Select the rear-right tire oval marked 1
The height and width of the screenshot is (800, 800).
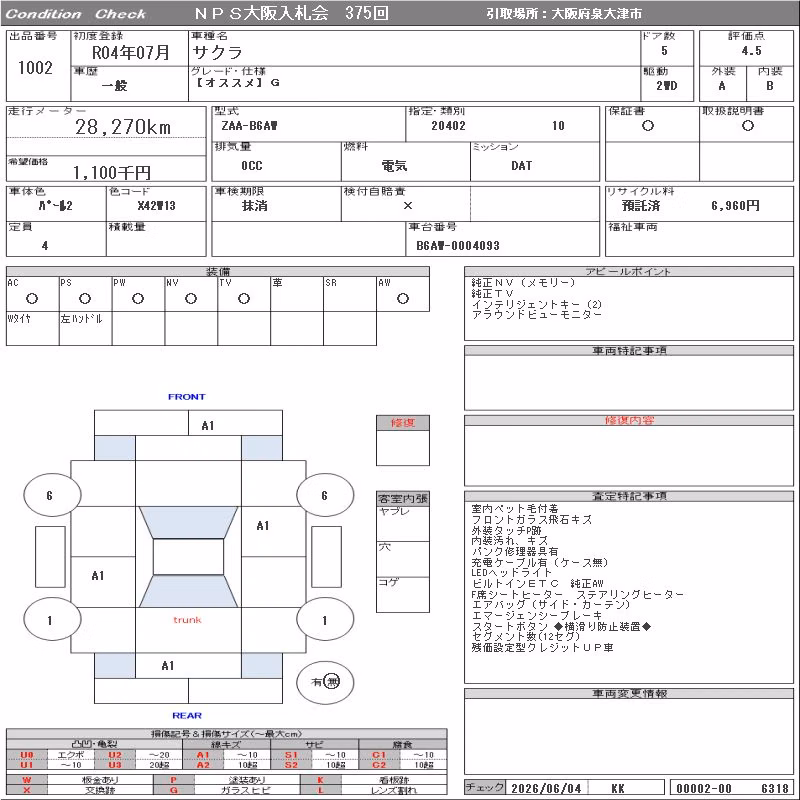click(325, 620)
